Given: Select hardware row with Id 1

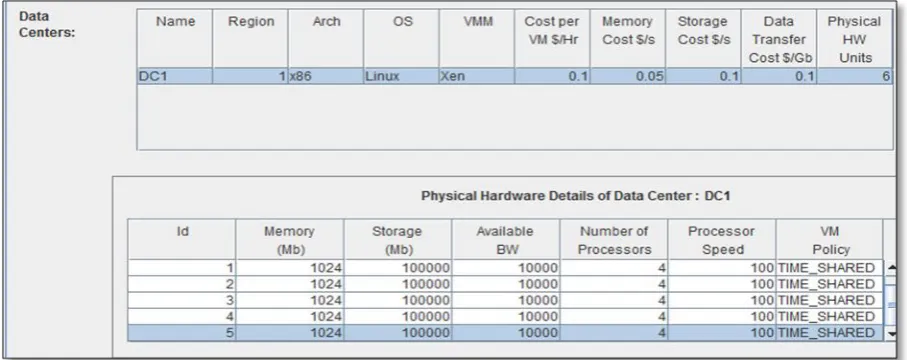Looking at the screenshot, I should point(505,267).
